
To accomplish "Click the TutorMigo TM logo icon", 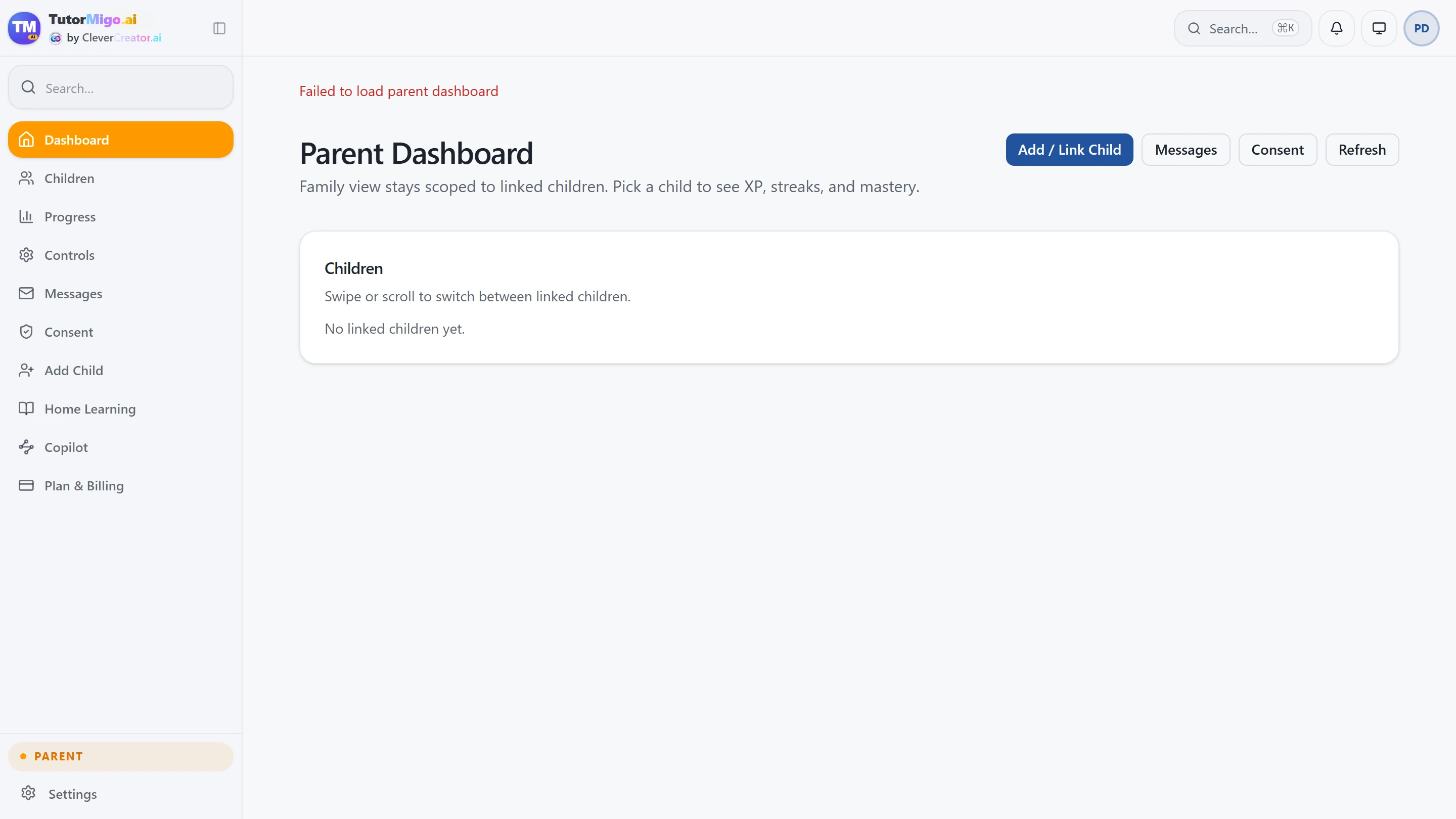I will [24, 28].
